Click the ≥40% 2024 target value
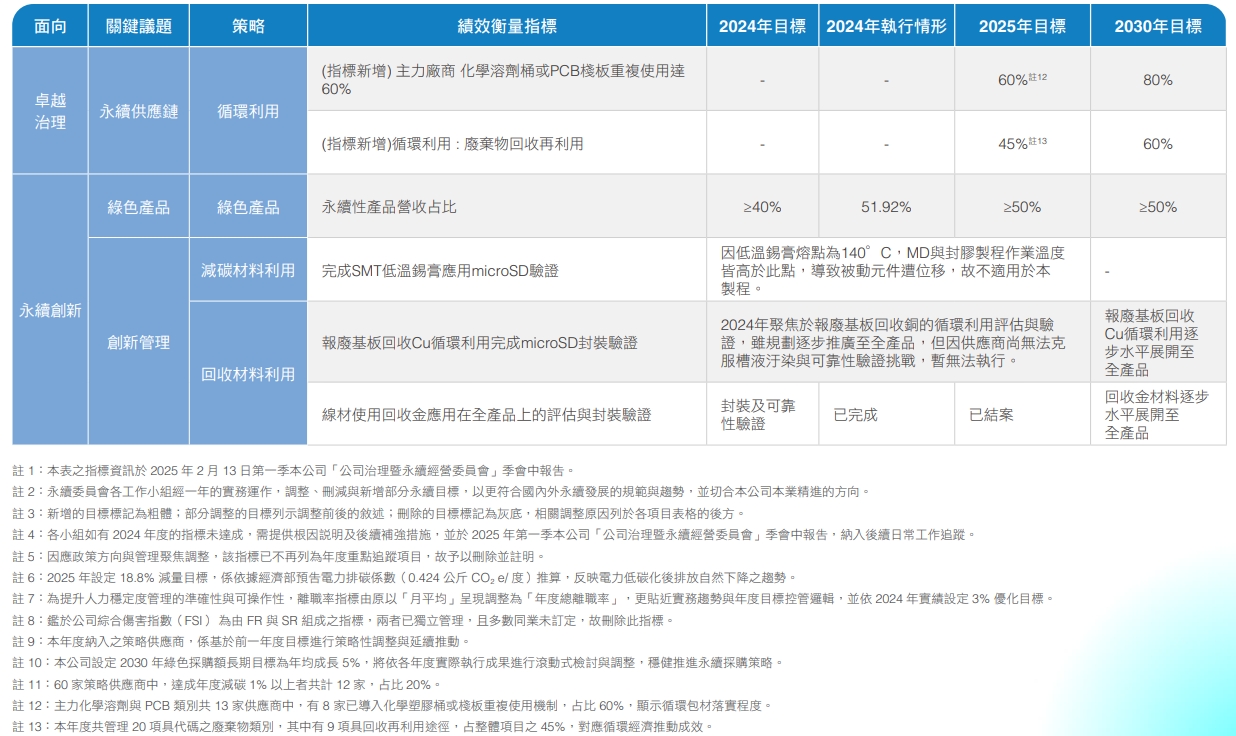Viewport: 1236px width, 736px height. point(762,207)
